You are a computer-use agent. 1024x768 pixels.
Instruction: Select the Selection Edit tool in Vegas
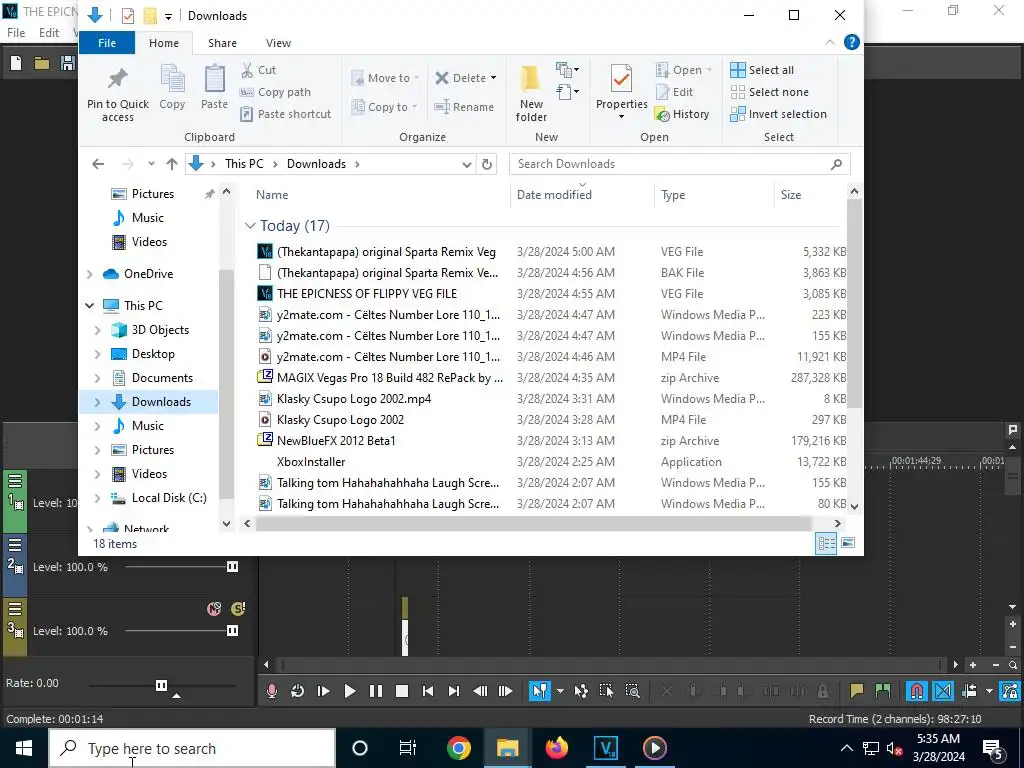606,691
